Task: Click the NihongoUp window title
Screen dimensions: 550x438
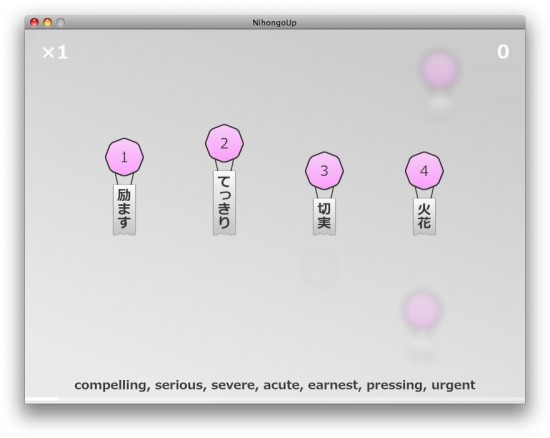Action: [x=274, y=23]
